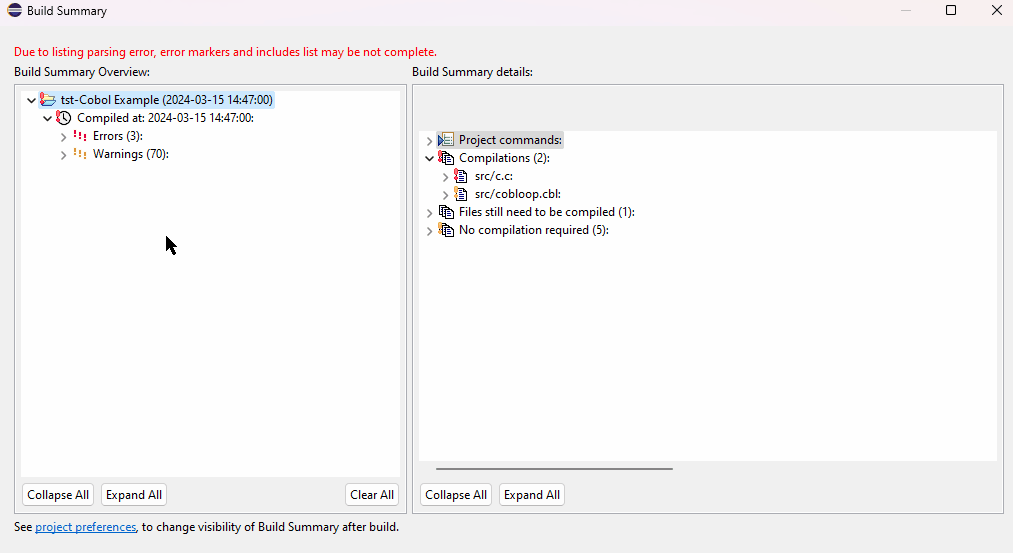Image resolution: width=1013 pixels, height=553 pixels.
Task: Click the tst-Cobol Example project folder icon
Action: tap(48, 100)
